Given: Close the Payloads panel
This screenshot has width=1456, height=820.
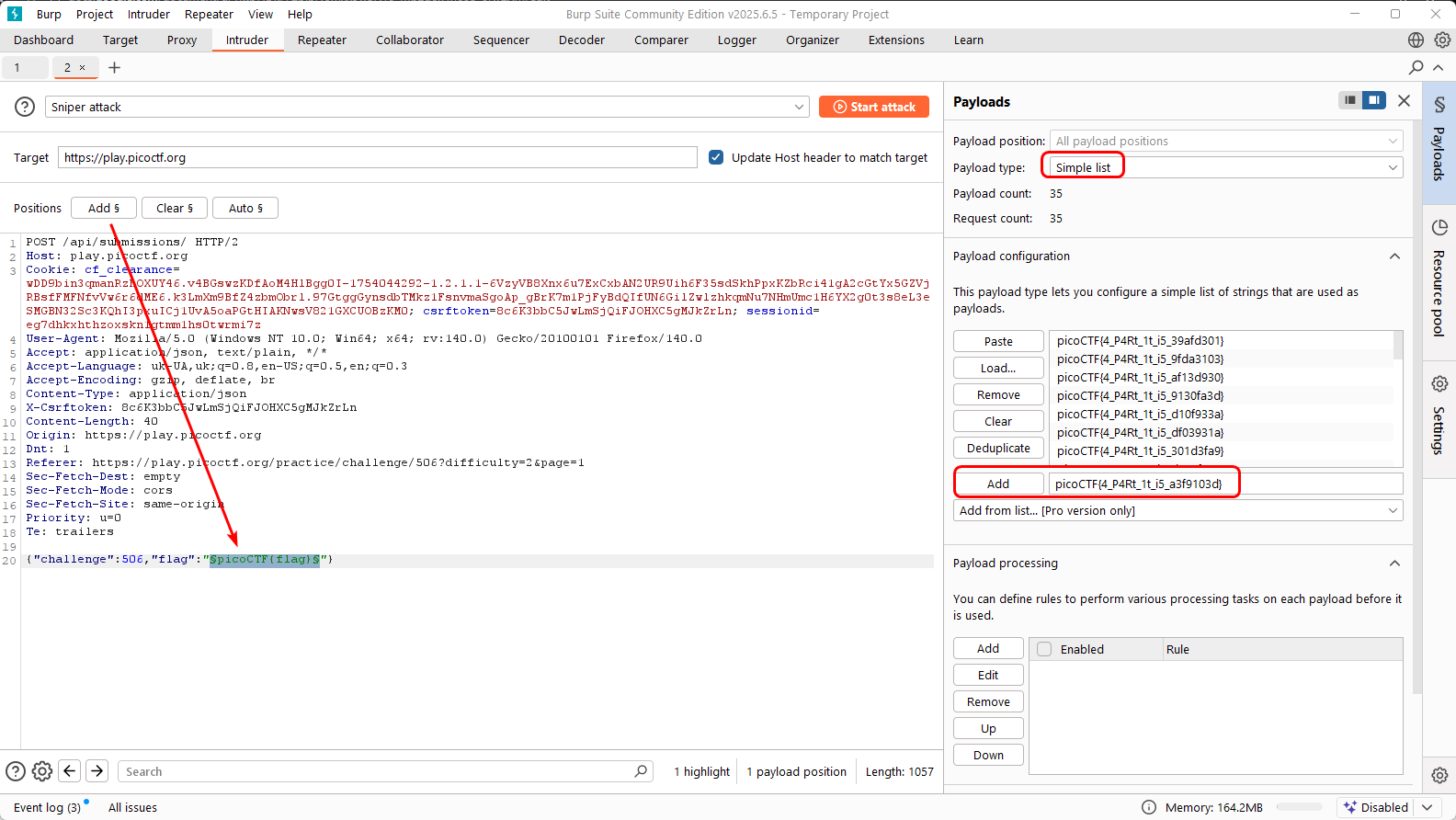Looking at the screenshot, I should 1404,101.
